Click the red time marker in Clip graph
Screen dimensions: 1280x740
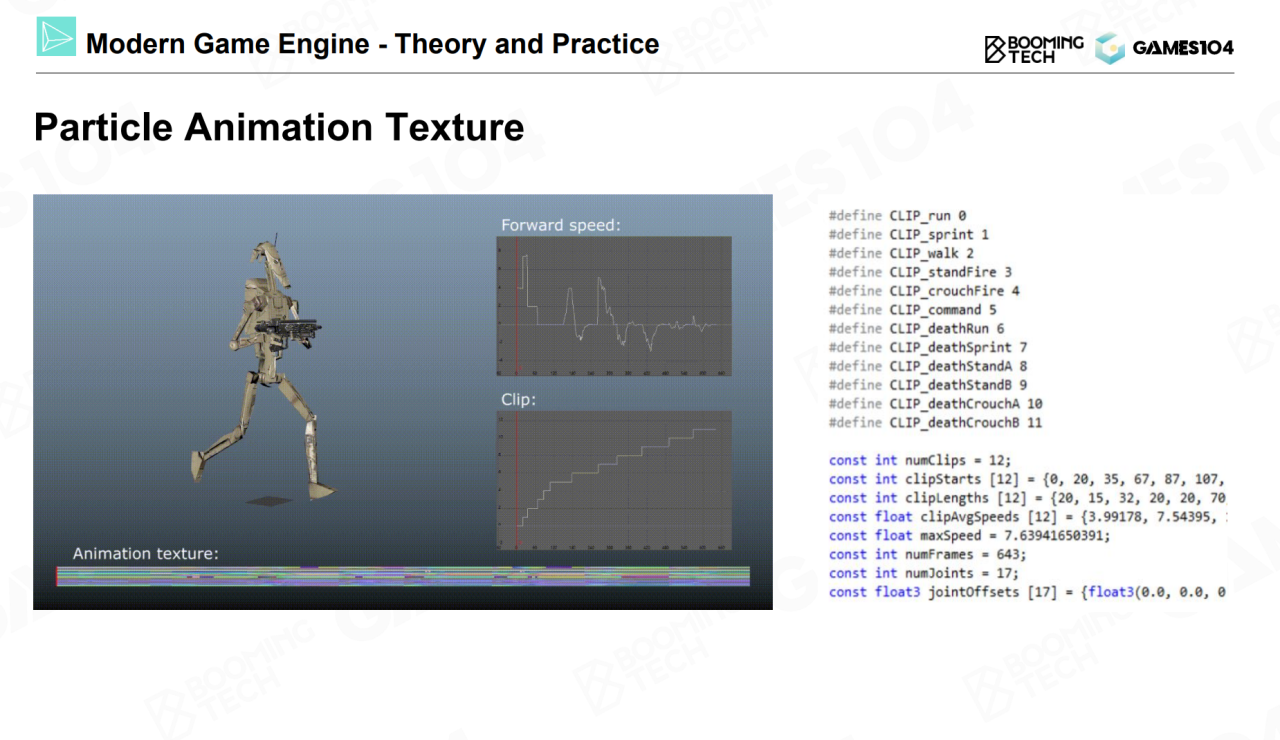pos(516,480)
